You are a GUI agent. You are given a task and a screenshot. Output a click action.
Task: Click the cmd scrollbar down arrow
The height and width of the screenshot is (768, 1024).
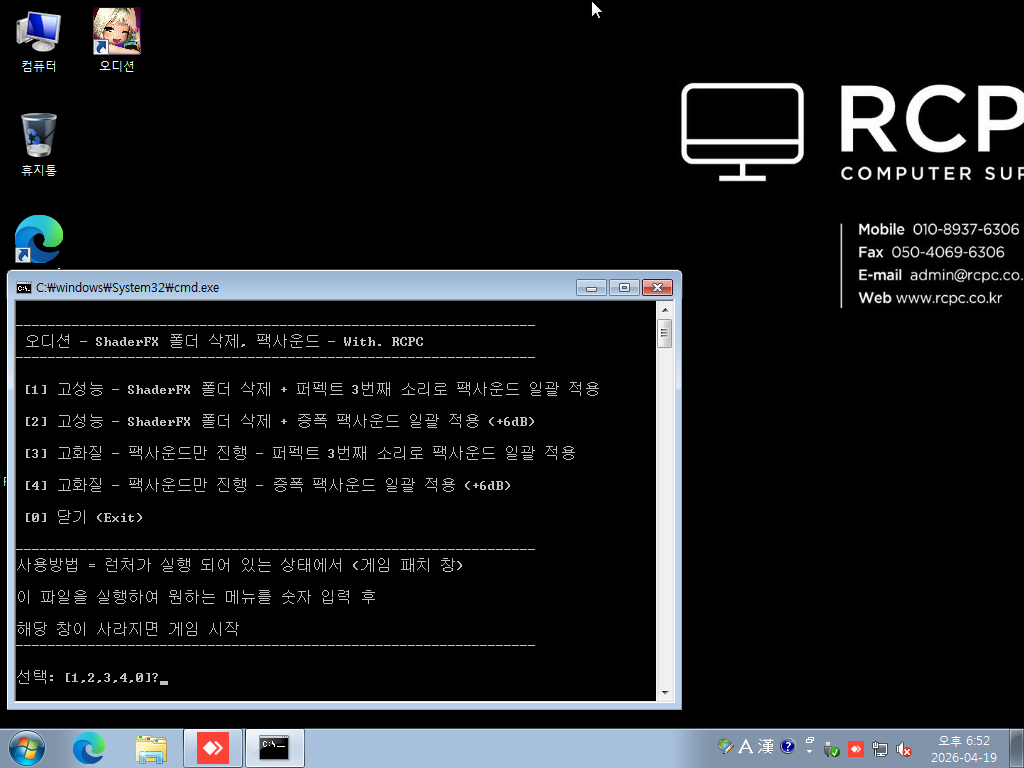click(665, 693)
